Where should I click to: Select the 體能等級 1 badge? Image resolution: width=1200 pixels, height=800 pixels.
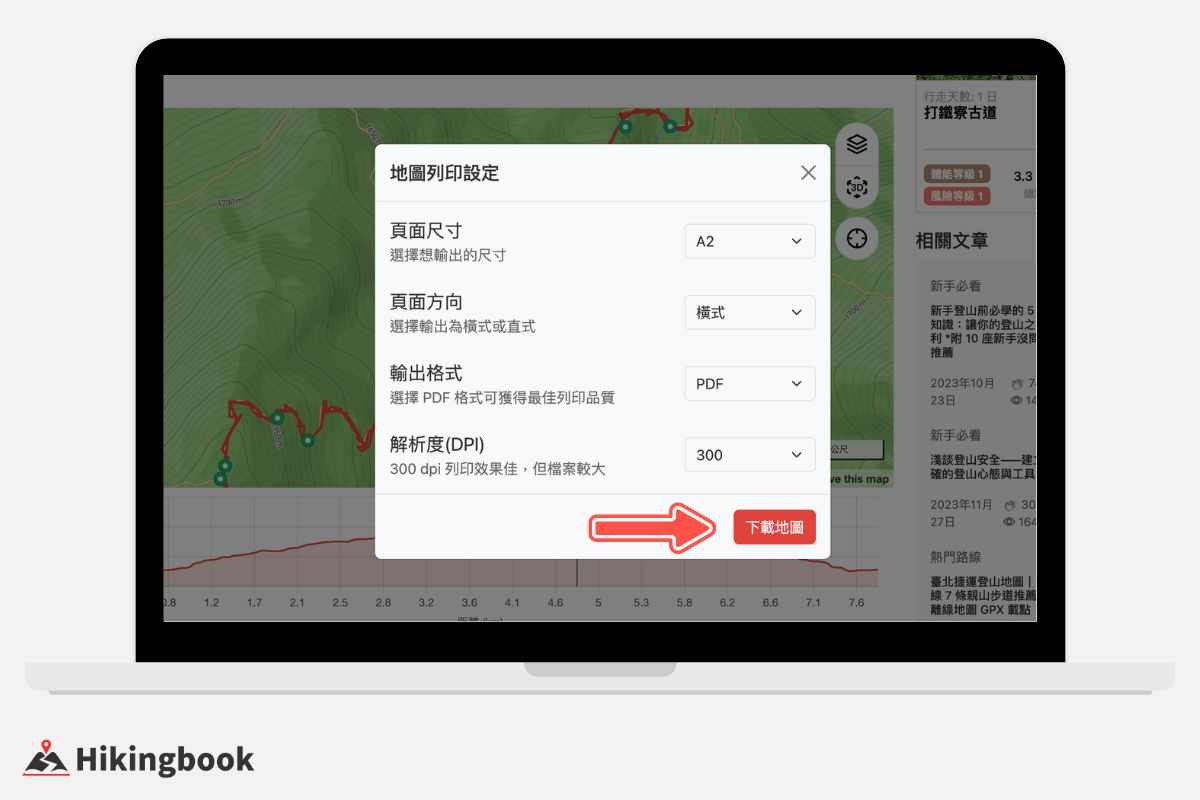[957, 174]
